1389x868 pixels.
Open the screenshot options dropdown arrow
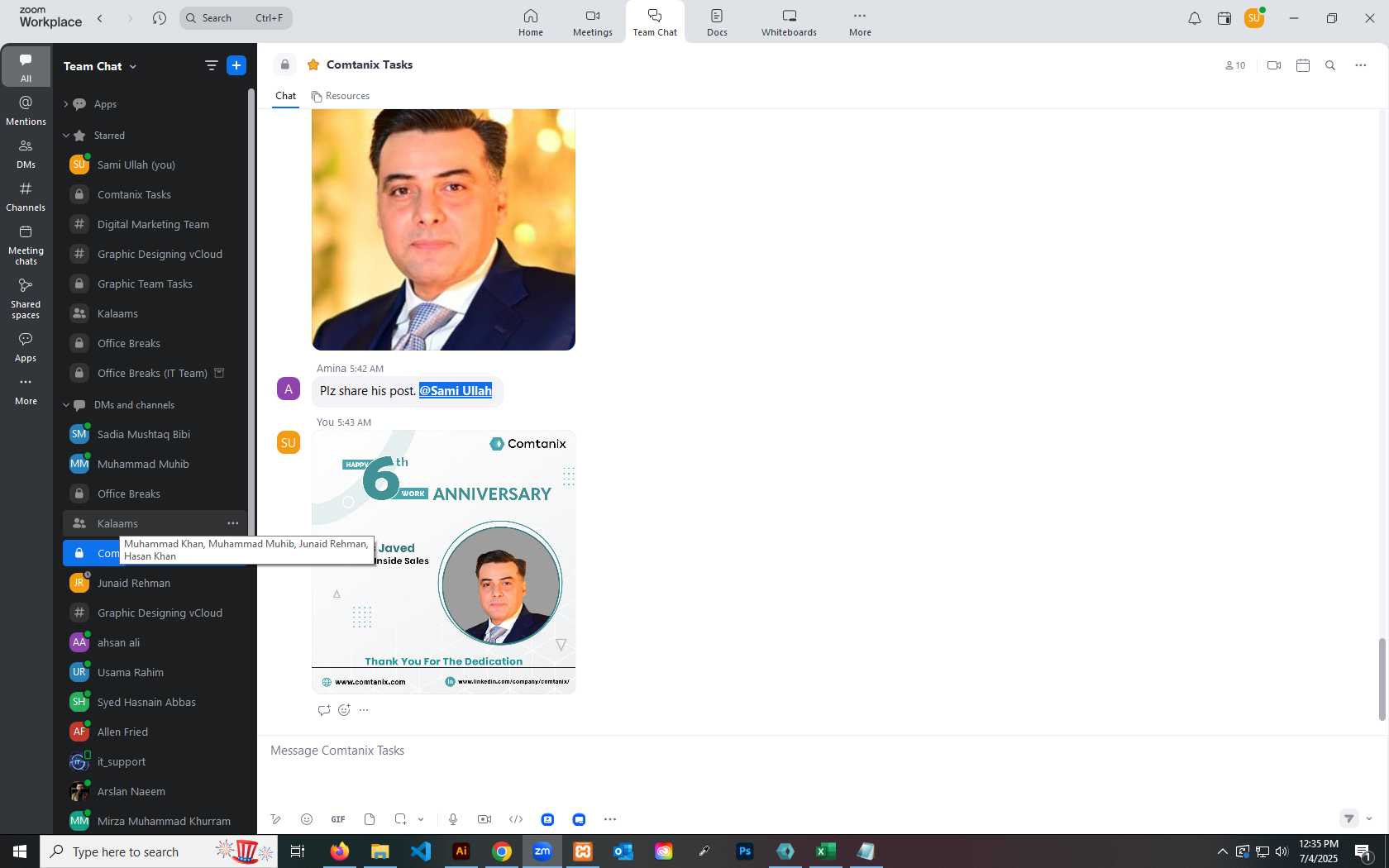[421, 819]
